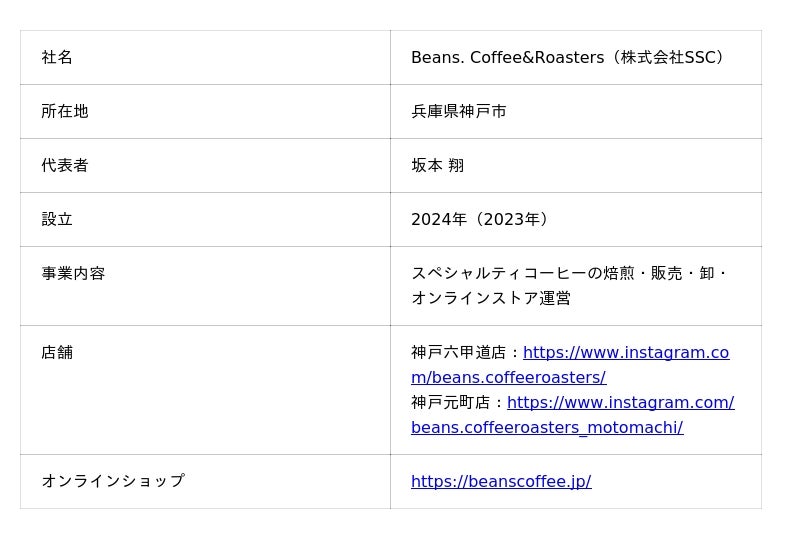Select the オンラインショップ row label
The image size is (800, 539).
click(113, 481)
